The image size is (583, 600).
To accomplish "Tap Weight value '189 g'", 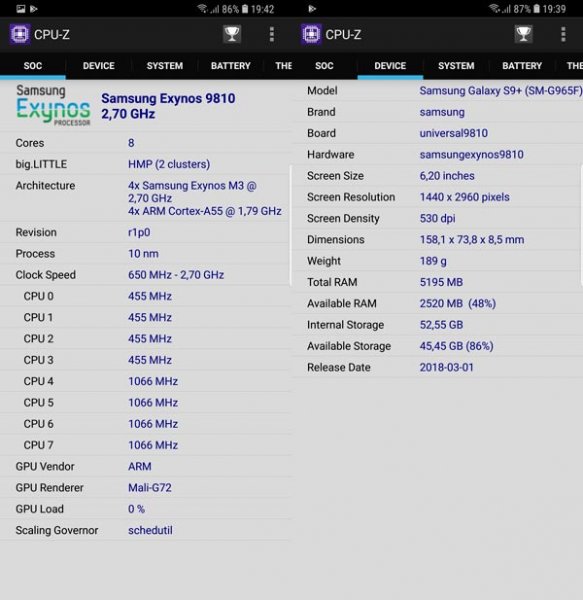I will tap(433, 261).
